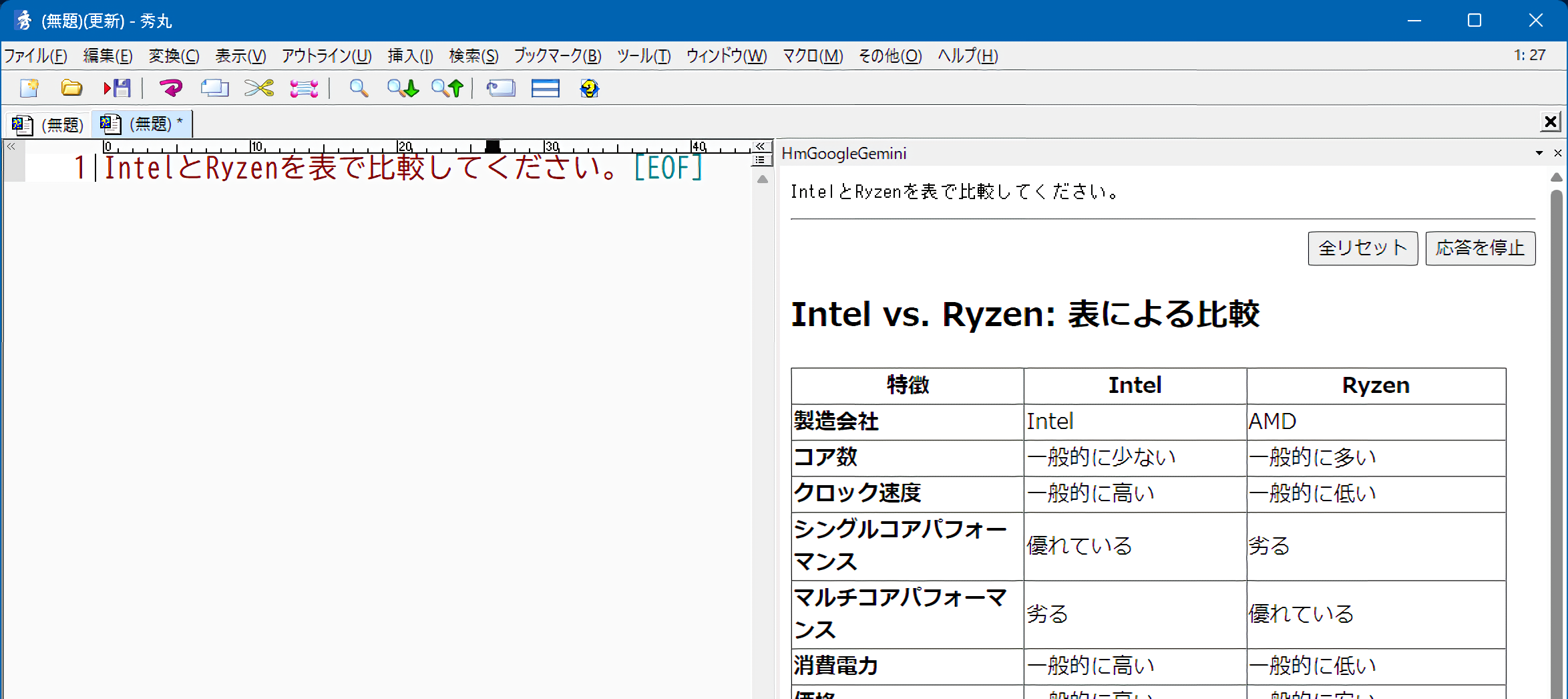This screenshot has height=699, width=1568.
Task: Open search with the magnifying glass icon
Action: pyautogui.click(x=359, y=88)
